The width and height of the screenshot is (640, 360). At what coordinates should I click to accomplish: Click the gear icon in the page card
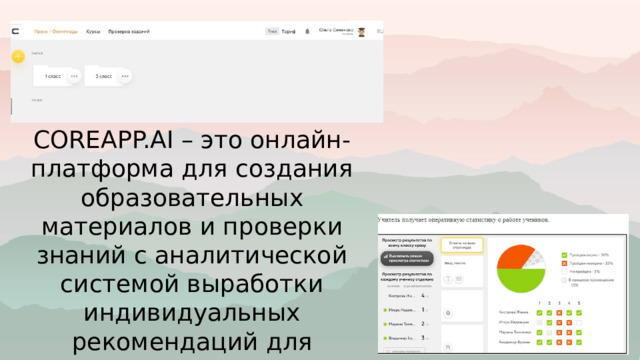tap(448, 313)
